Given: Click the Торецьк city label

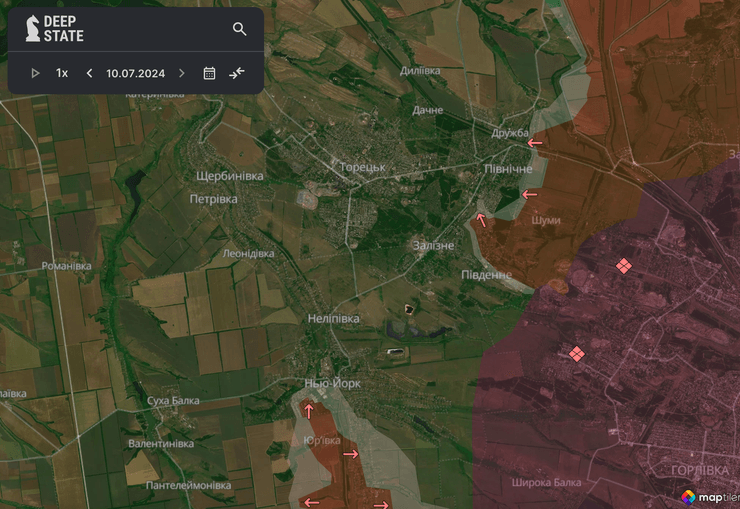Looking at the screenshot, I should tap(362, 167).
